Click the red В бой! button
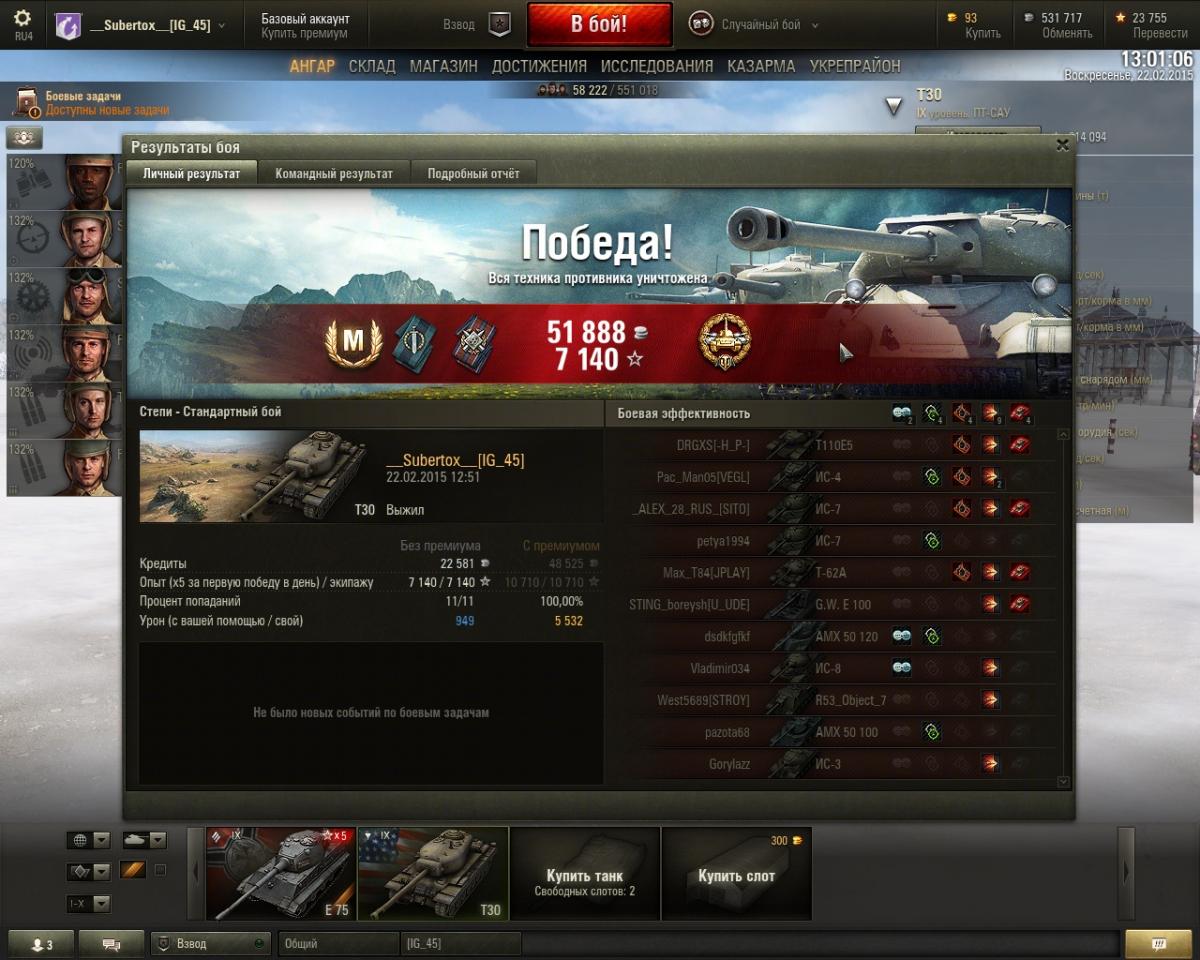The width and height of the screenshot is (1200, 960). tap(599, 25)
